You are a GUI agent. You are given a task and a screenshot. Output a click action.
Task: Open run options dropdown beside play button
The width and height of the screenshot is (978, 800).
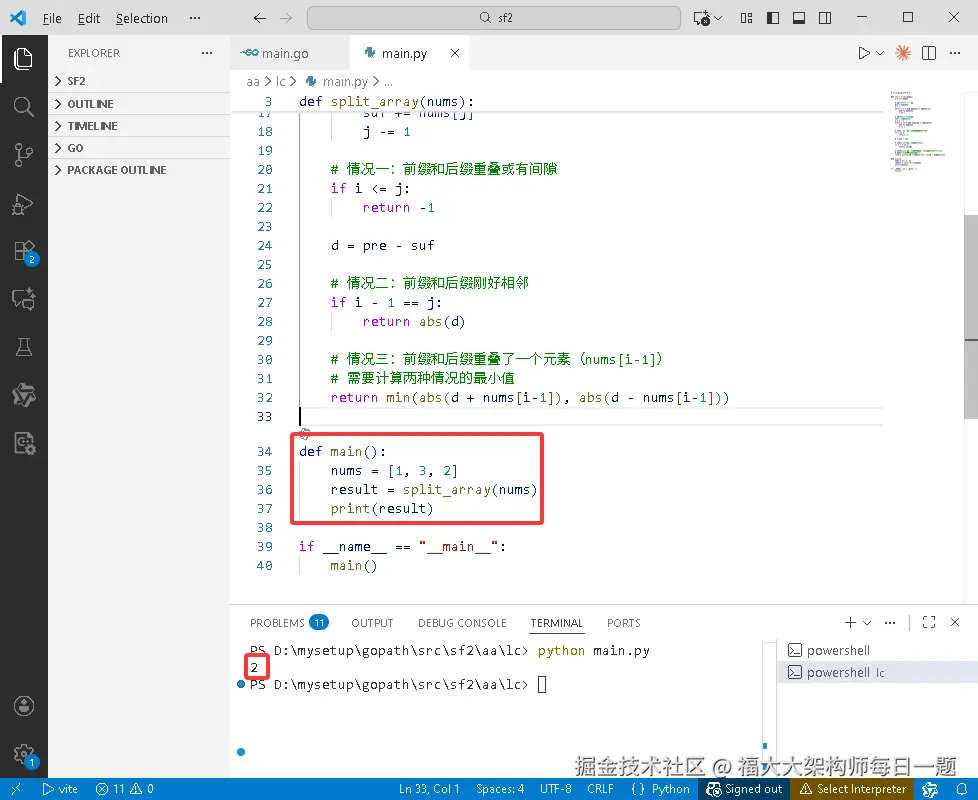(880, 53)
